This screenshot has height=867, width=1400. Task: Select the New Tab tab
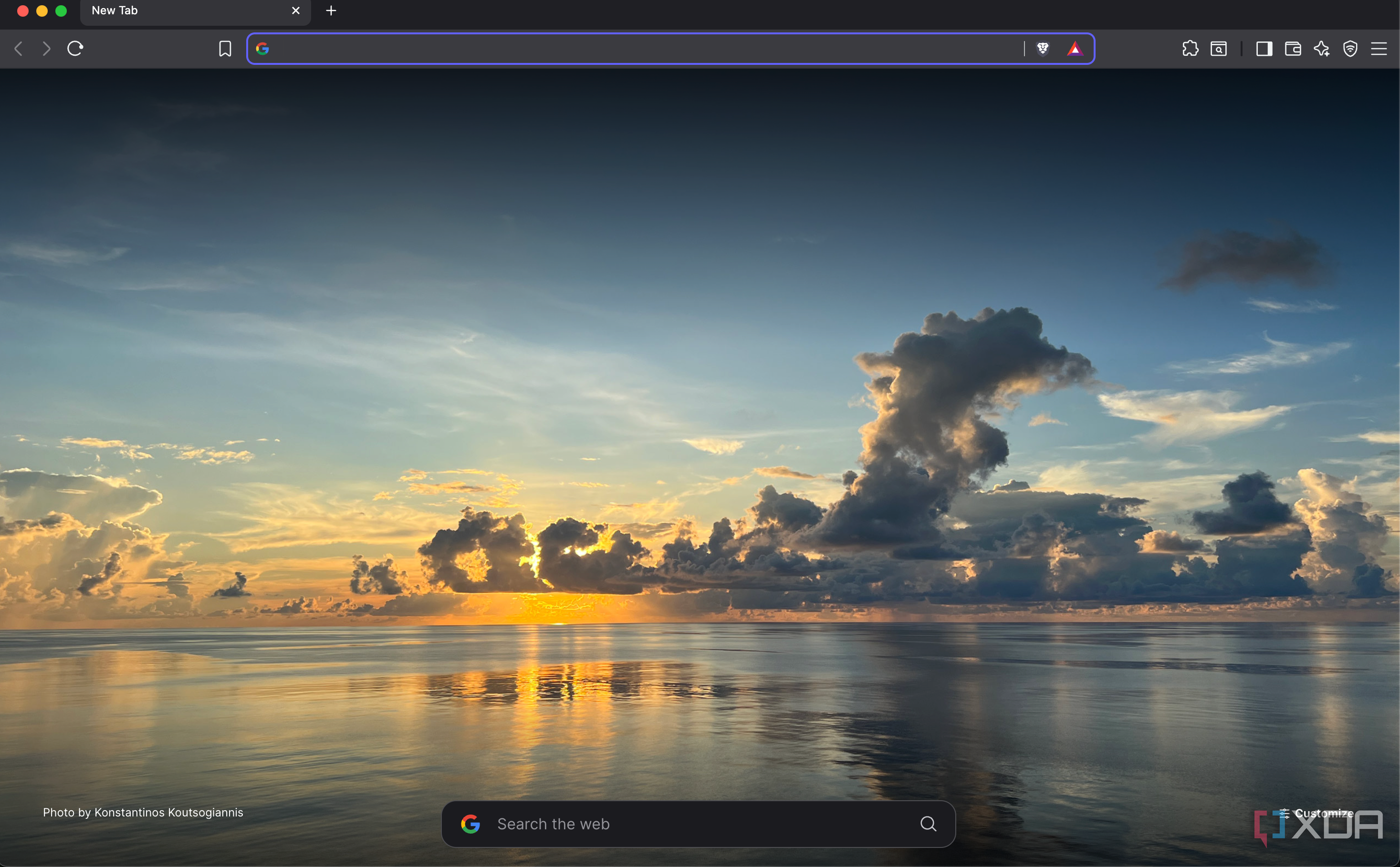[x=195, y=11]
